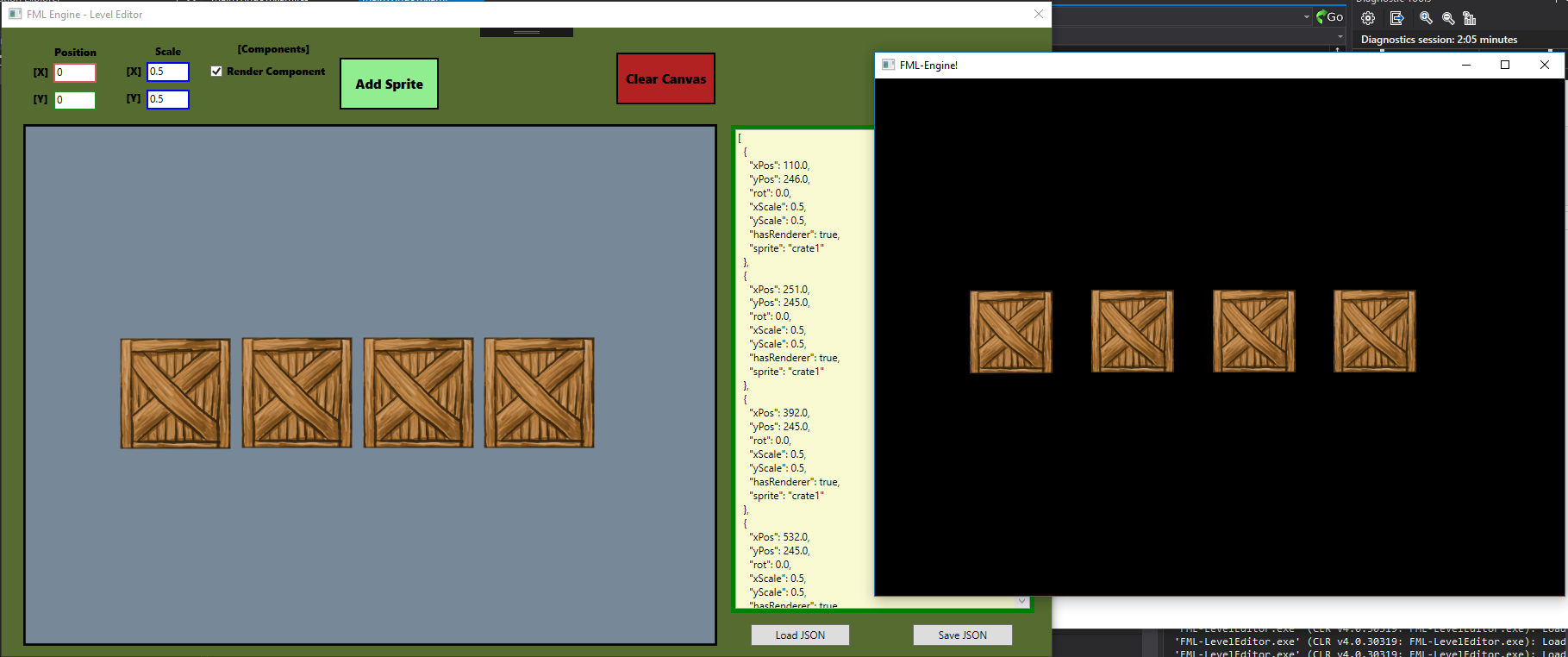Click the "yPos": 246.0 line in JSON
The height and width of the screenshot is (657, 1568).
(x=779, y=179)
